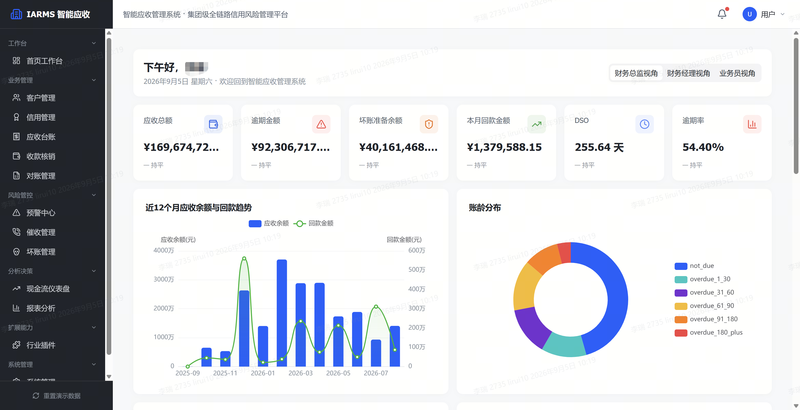
Task: Toggle not_due legend entry in 账龄分布
Action: click(694, 266)
